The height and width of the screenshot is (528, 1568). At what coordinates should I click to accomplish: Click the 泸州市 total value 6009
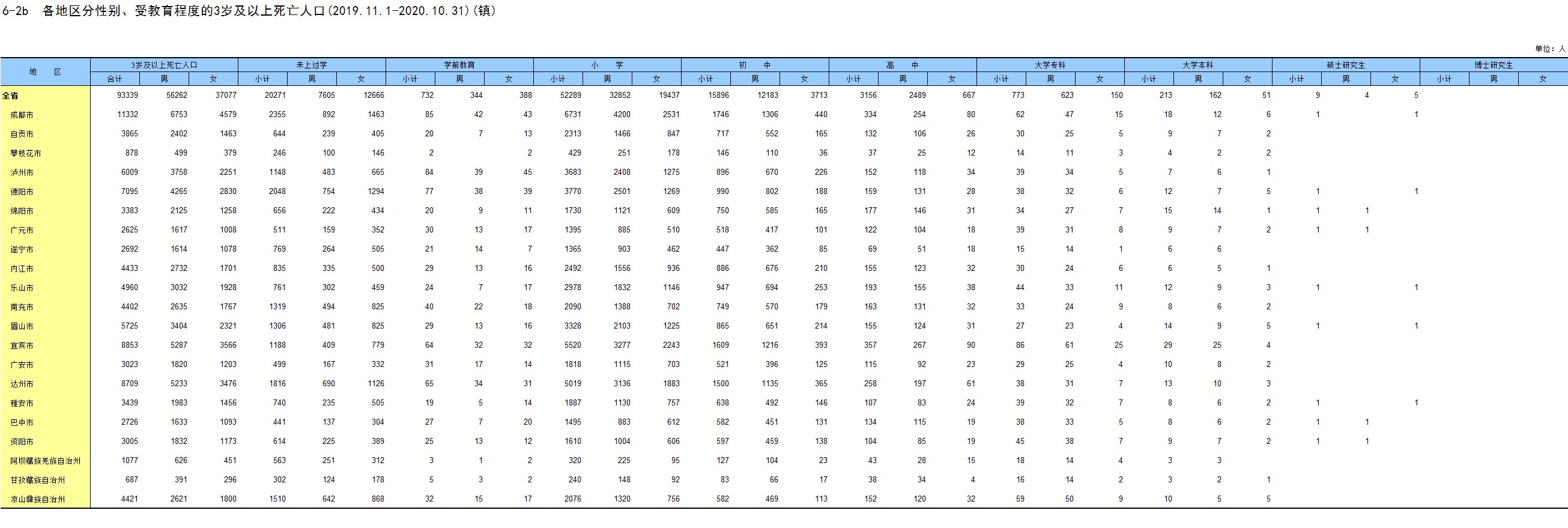pyautogui.click(x=130, y=172)
